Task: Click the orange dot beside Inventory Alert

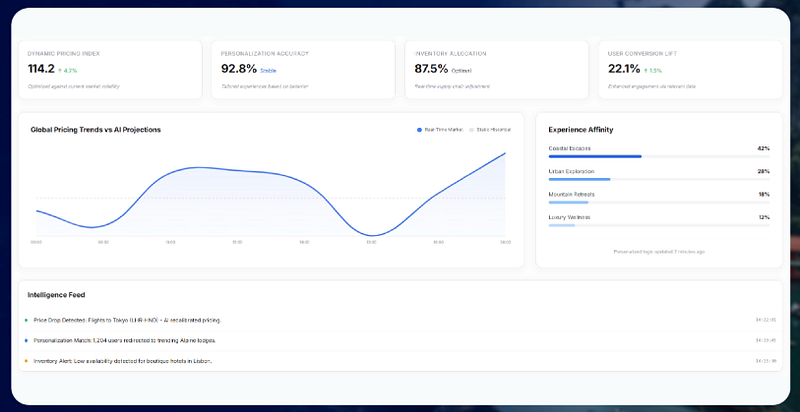Action: coord(26,360)
